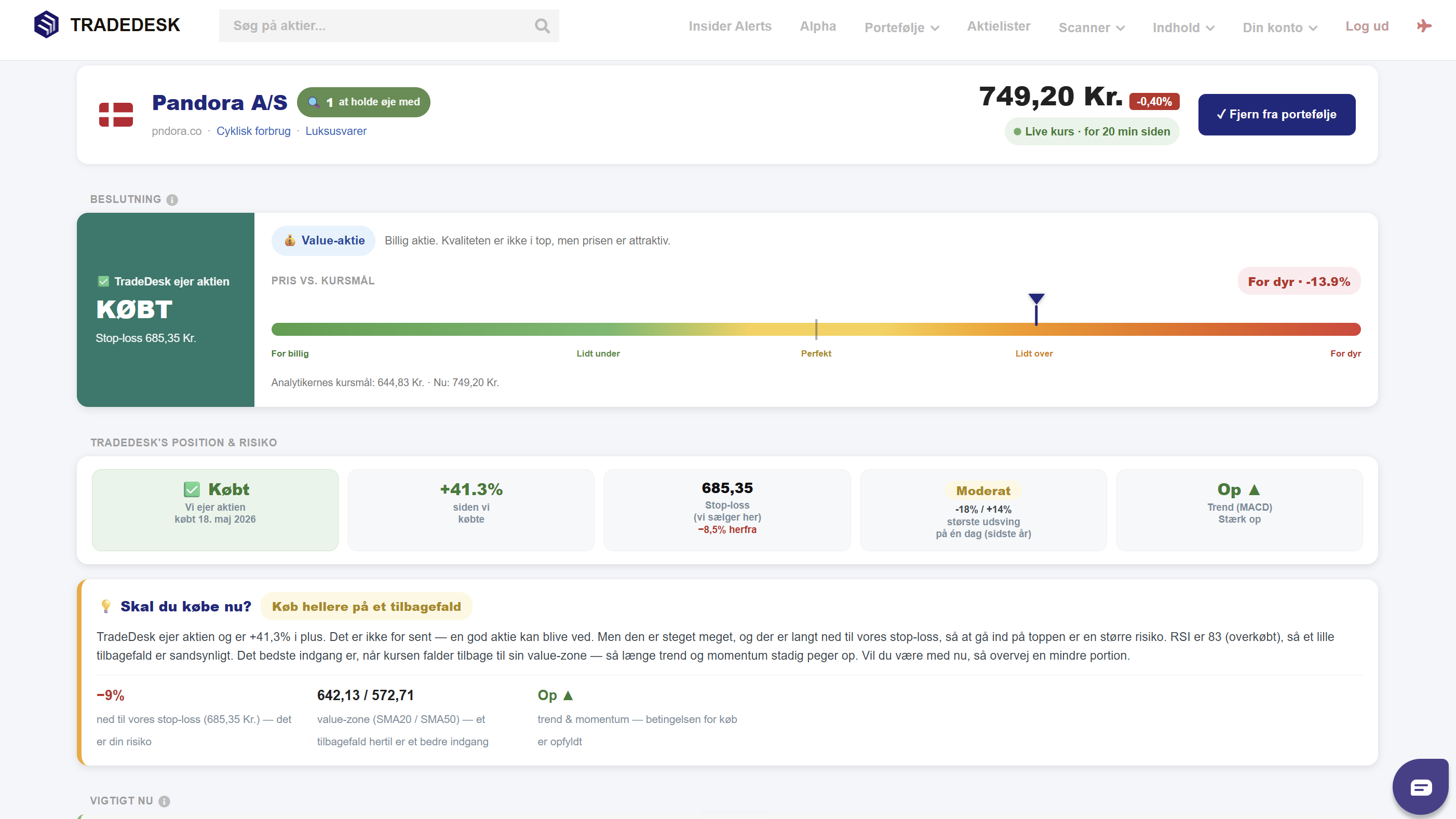Open the Luksusvarer industry link
The image size is (1456, 819).
[336, 131]
